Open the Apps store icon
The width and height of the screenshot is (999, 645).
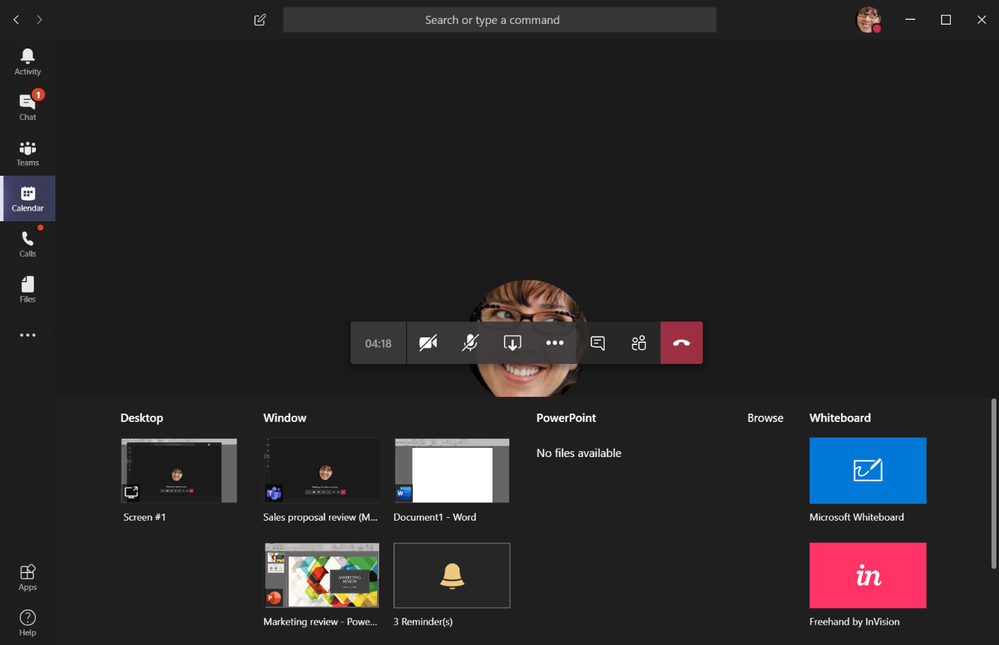[x=27, y=577]
